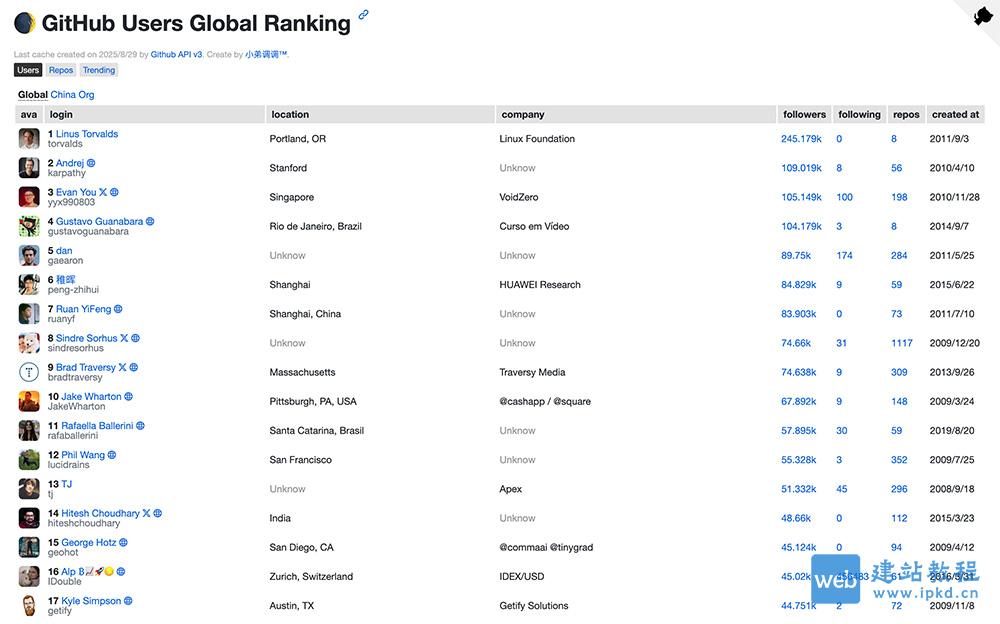This screenshot has width=1000, height=624.
Task: Open Gustavo Guanabara's website globe icon
Action: (151, 221)
